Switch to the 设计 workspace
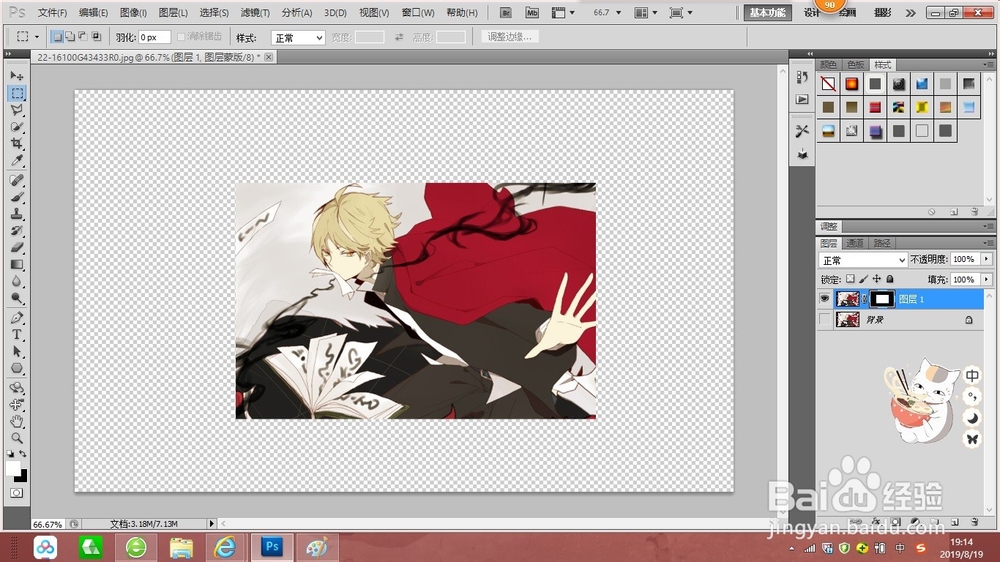 (812, 13)
